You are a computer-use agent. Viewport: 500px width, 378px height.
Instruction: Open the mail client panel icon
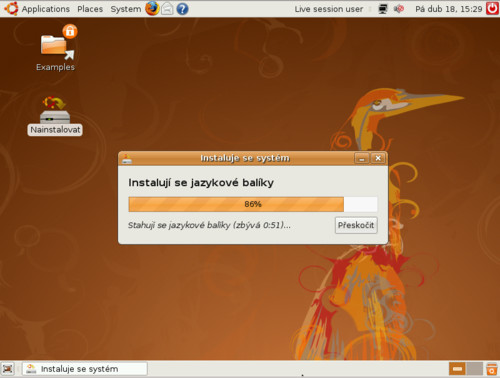(x=167, y=9)
